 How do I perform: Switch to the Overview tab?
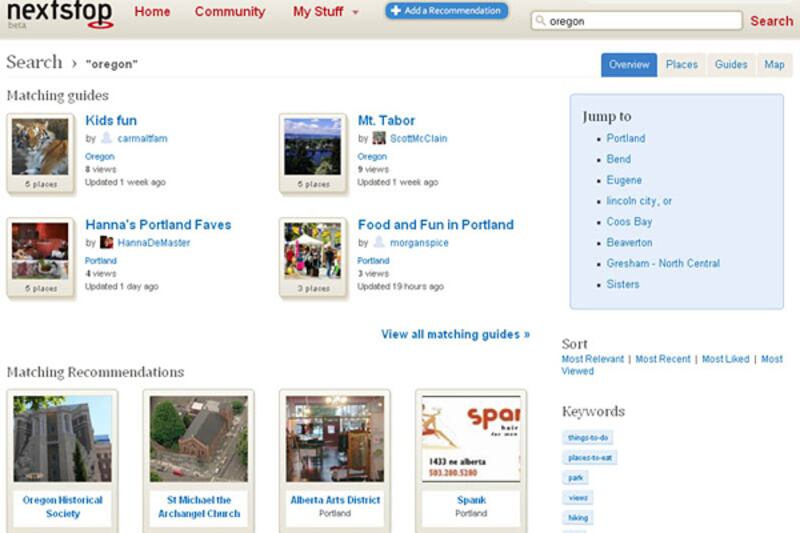[x=629, y=65]
